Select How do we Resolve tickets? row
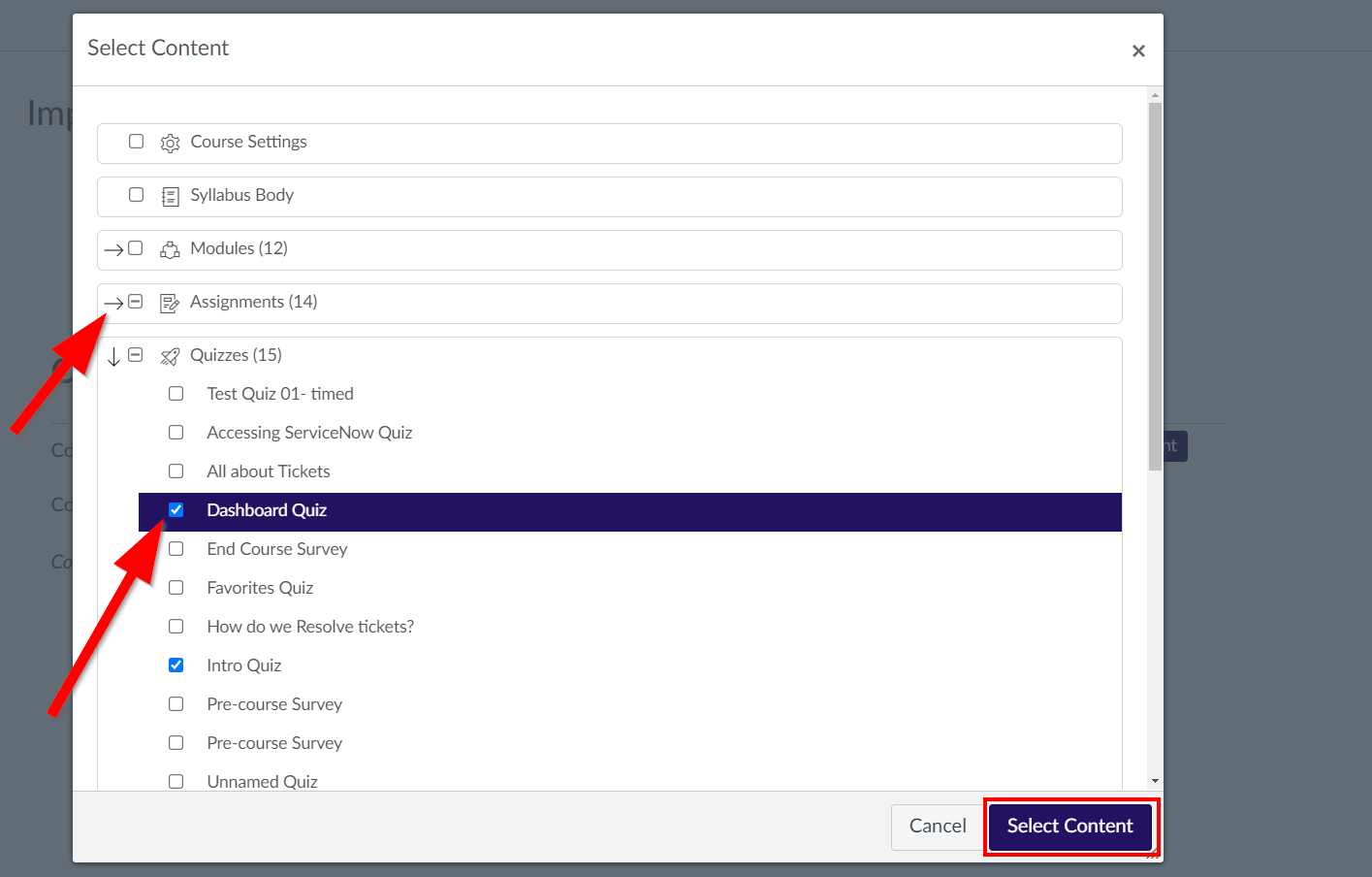1372x877 pixels. tap(630, 627)
